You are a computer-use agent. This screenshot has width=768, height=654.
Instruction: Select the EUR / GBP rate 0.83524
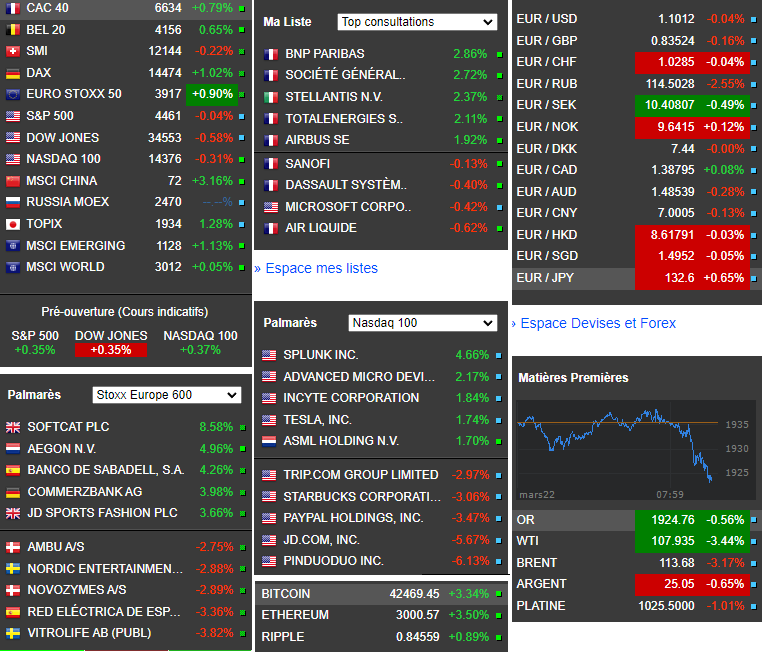pyautogui.click(x=673, y=41)
